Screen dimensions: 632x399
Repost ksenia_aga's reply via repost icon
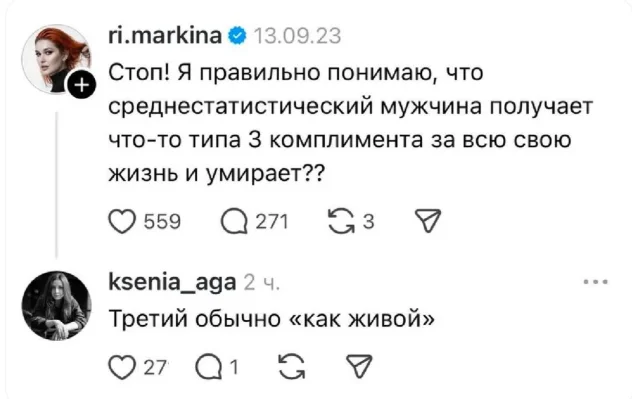pos(292,367)
